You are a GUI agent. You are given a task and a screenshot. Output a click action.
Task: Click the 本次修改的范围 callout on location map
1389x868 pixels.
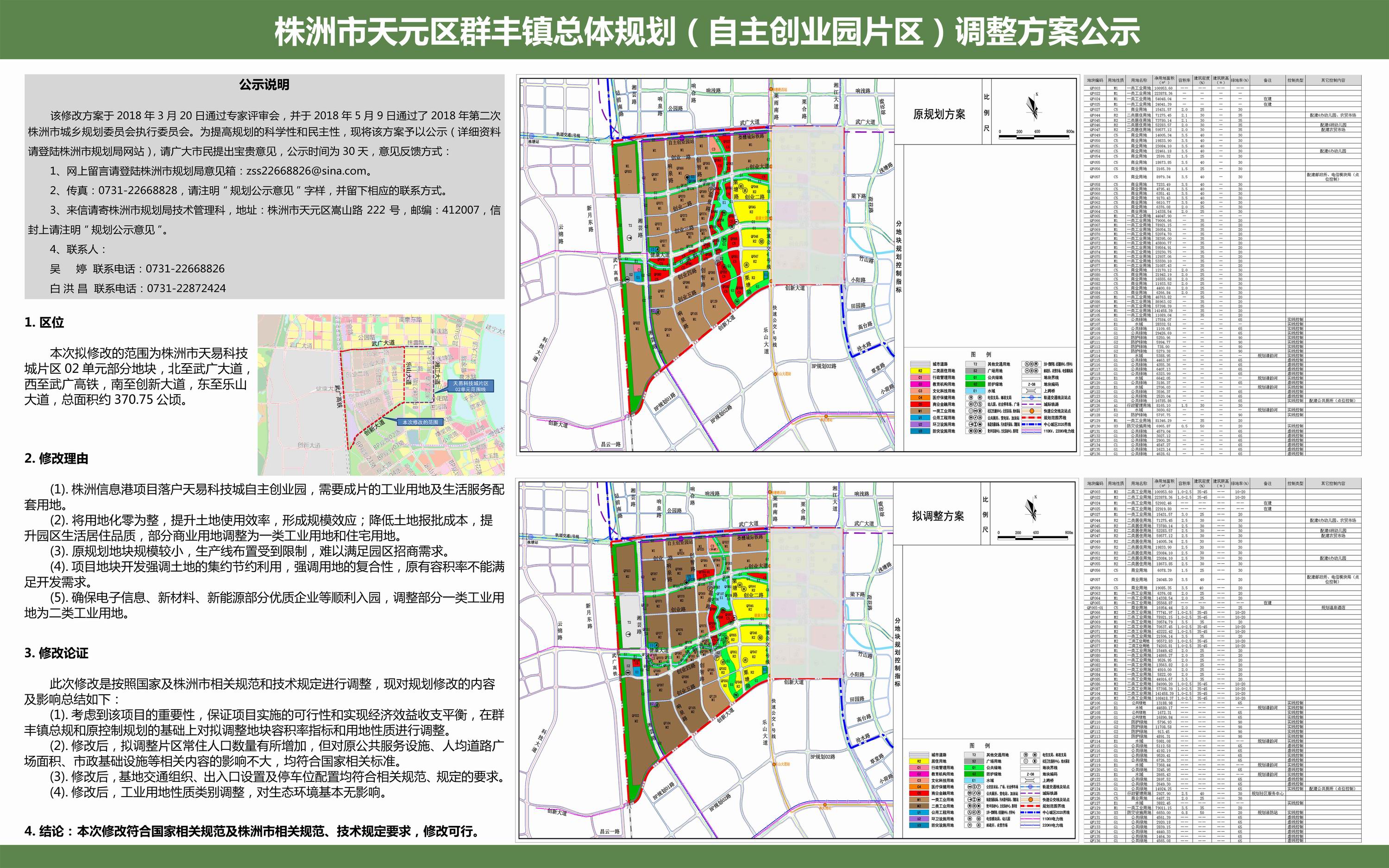(420, 422)
